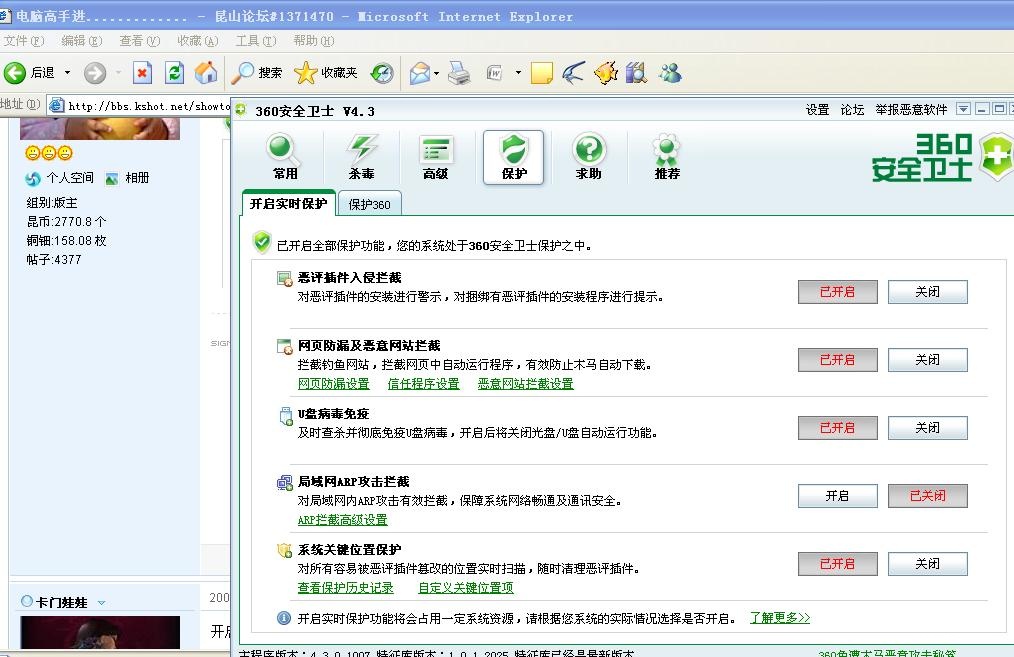Open the 360 title bar dropdown menu arrow
The image size is (1014, 657).
[963, 110]
